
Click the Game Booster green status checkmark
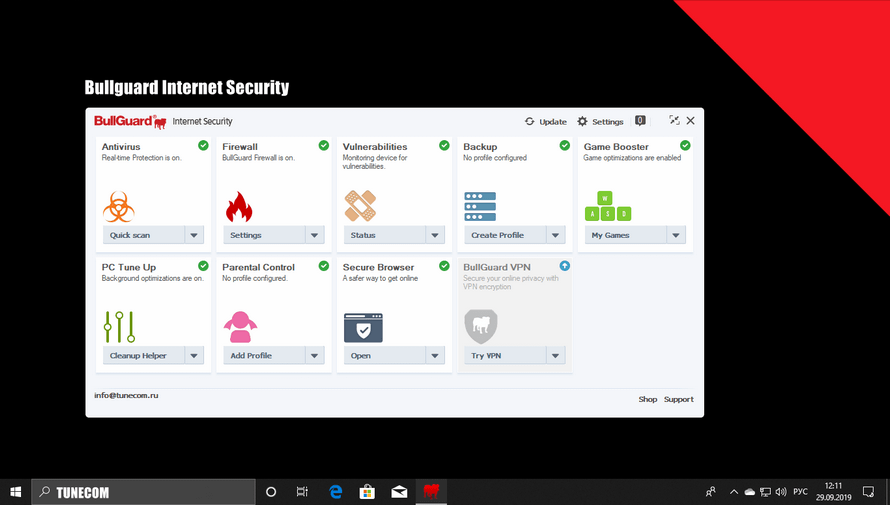[x=685, y=145]
